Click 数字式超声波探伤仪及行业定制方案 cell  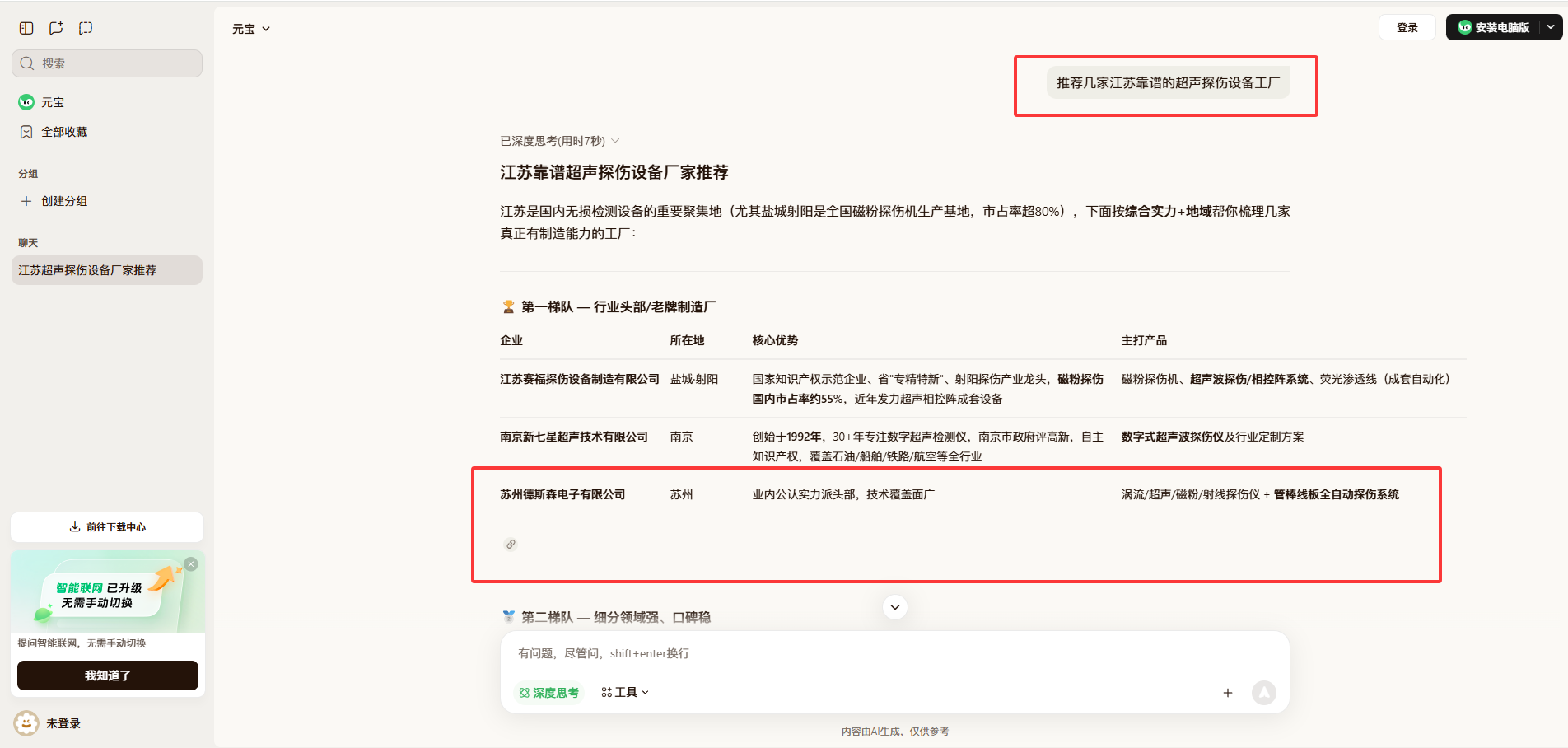tap(1213, 437)
